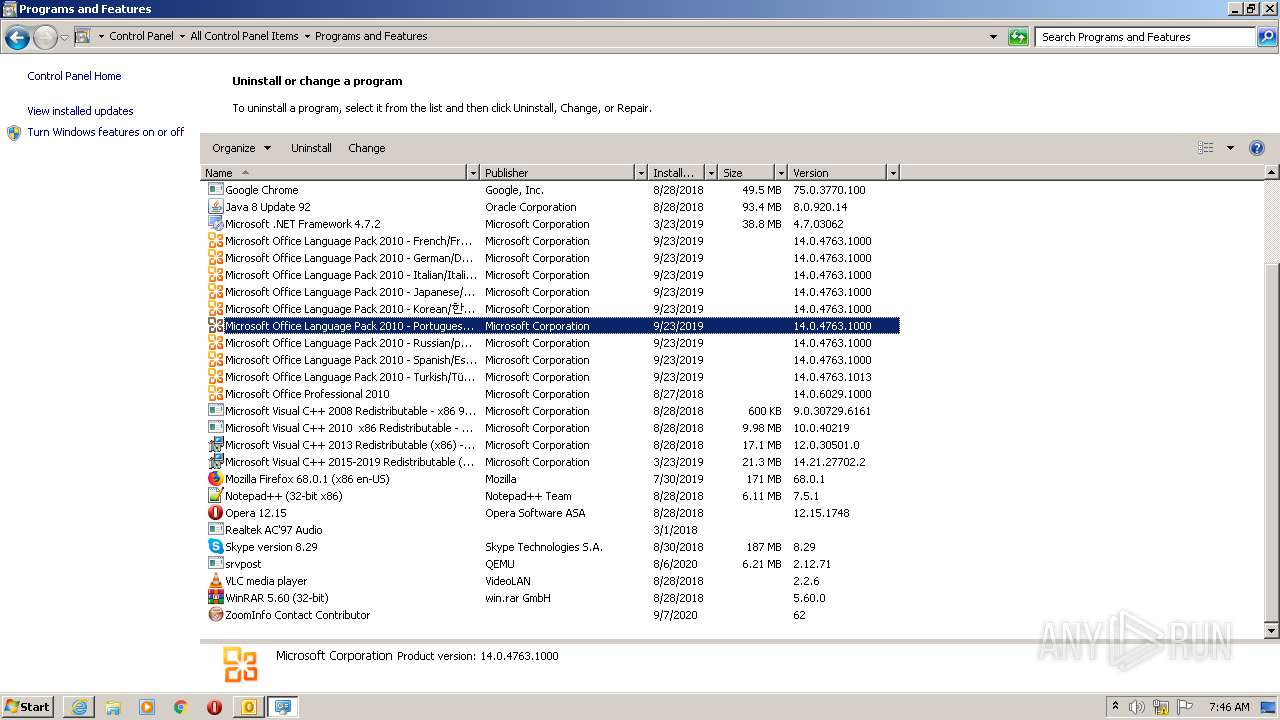
Task: Sort by the Name column header
Action: coord(334,173)
